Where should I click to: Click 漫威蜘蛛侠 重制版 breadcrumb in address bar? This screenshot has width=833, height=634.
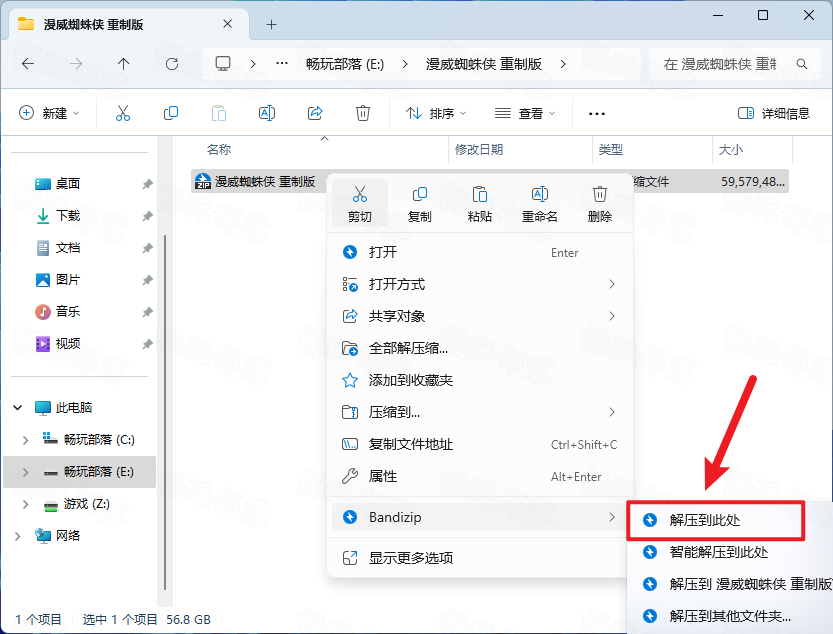[484, 64]
